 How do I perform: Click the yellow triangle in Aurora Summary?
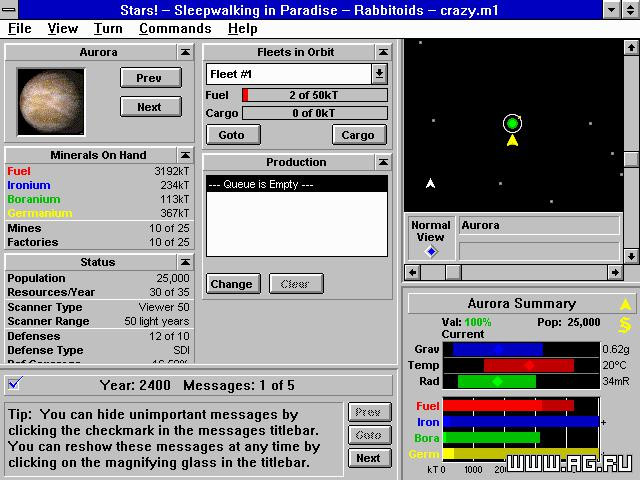click(625, 304)
